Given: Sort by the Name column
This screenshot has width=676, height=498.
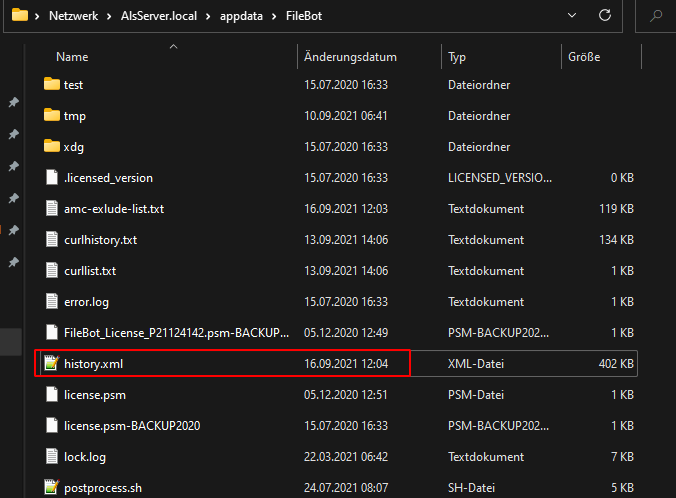Looking at the screenshot, I should pyautogui.click(x=72, y=57).
